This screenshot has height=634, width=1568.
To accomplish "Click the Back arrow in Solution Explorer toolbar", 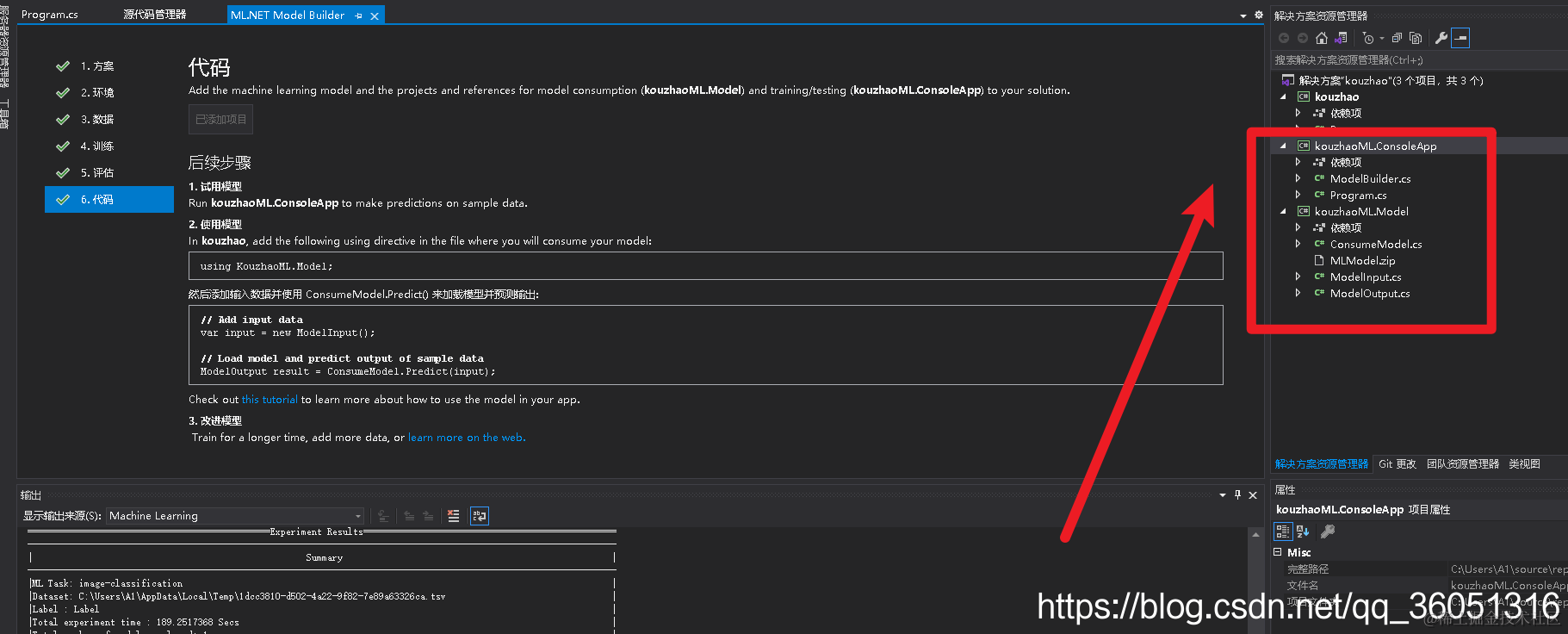I will point(1284,38).
